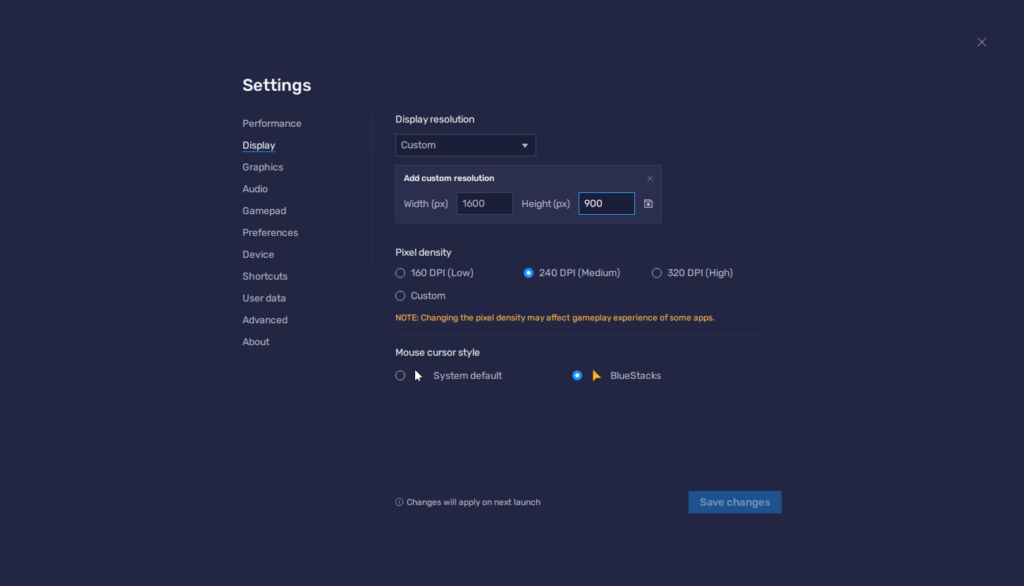Select 320 DPI (High) pixel density

(x=656, y=272)
